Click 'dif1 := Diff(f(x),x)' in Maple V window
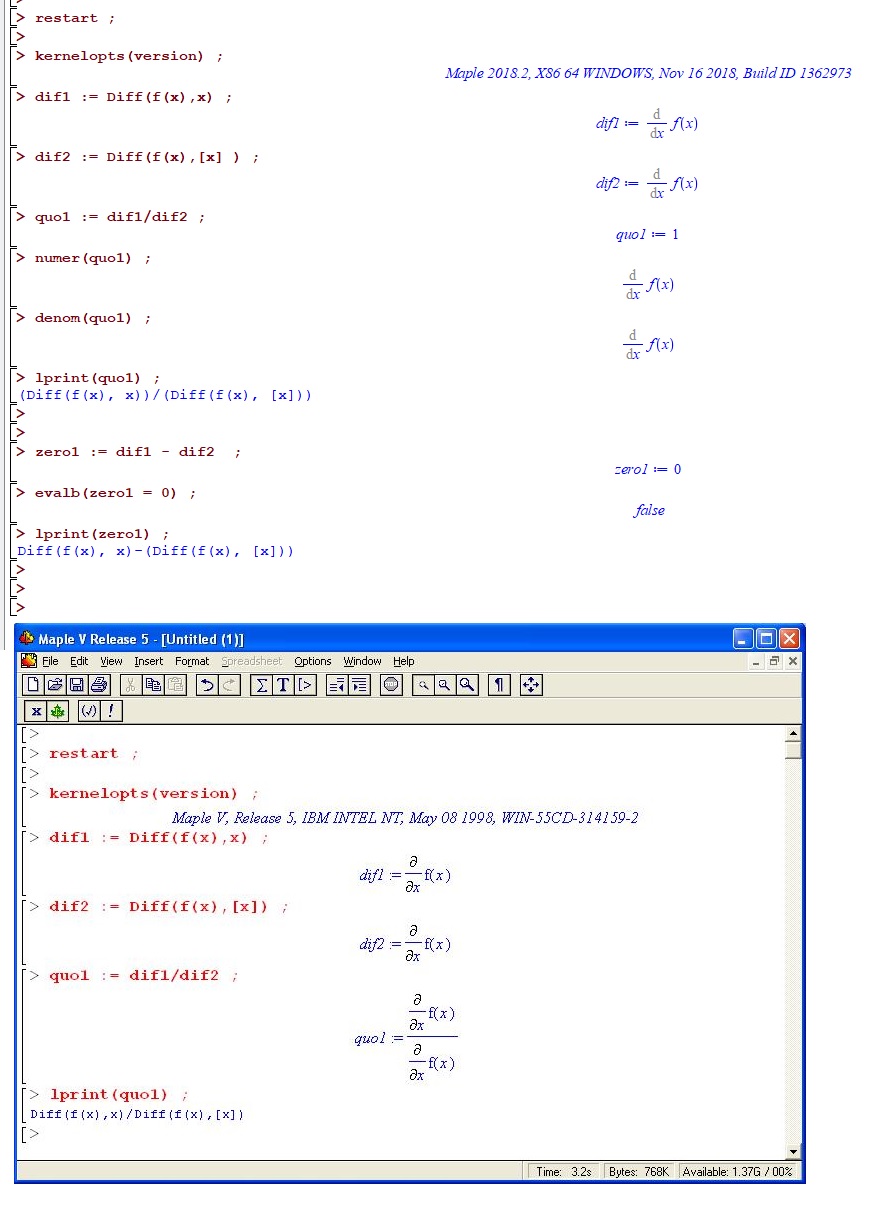 pyautogui.click(x=148, y=838)
